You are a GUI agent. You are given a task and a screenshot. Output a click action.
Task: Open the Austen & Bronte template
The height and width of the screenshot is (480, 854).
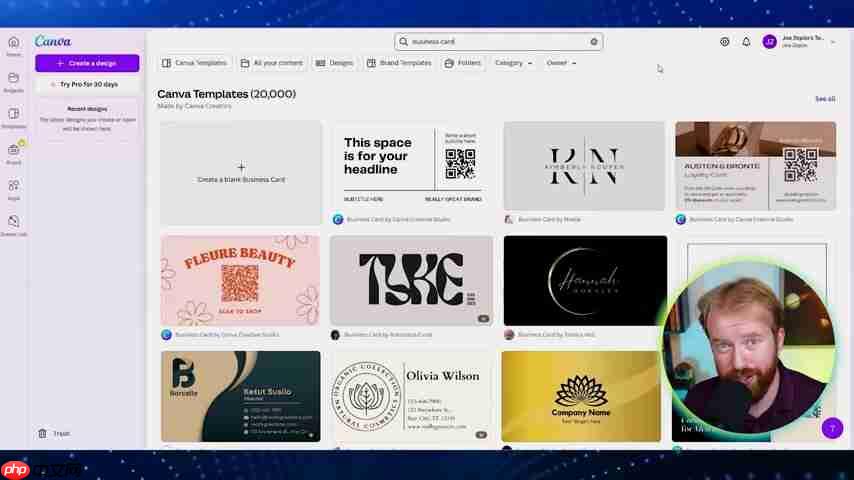point(755,166)
